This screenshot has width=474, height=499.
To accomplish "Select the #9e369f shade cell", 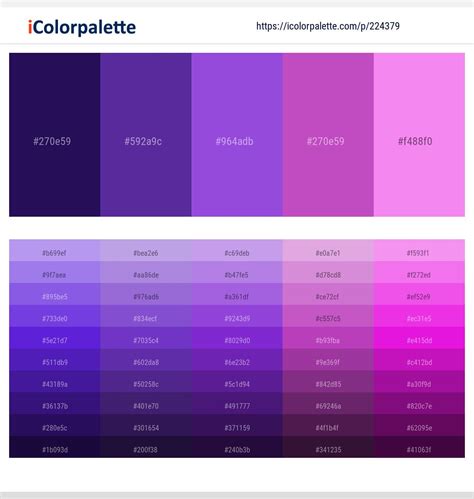I will tap(328, 360).
